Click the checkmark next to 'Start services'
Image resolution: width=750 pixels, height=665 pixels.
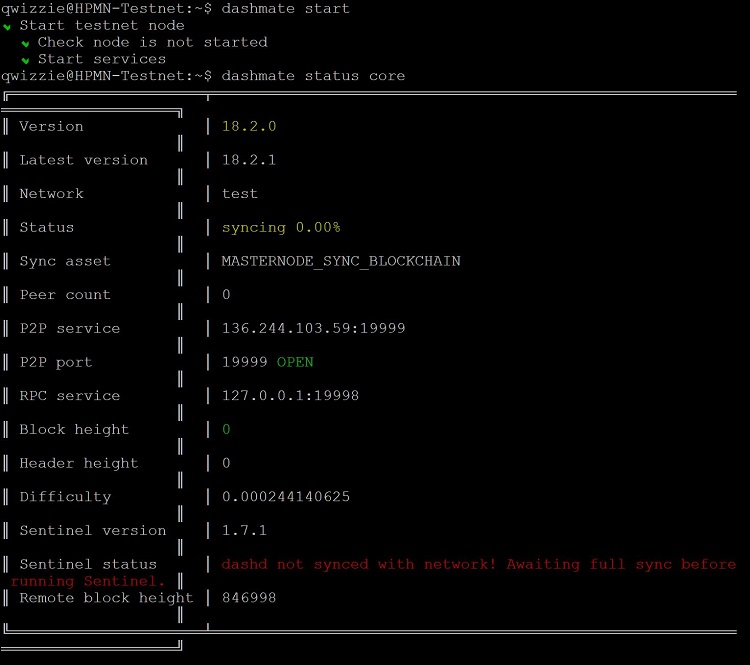pyautogui.click(x=25, y=61)
